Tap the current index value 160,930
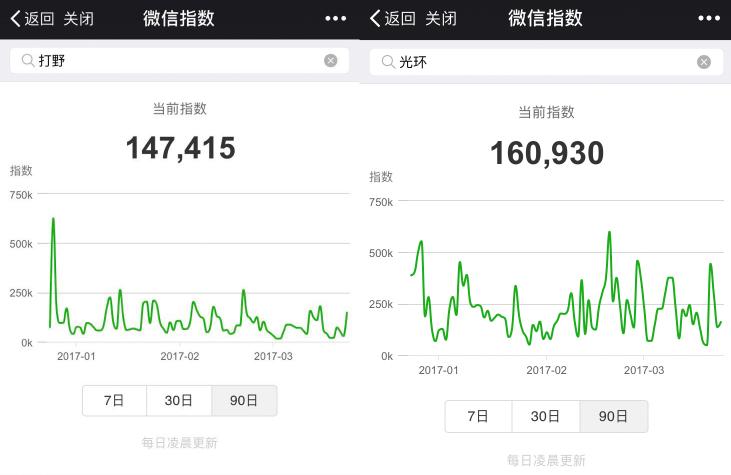 [x=547, y=153]
